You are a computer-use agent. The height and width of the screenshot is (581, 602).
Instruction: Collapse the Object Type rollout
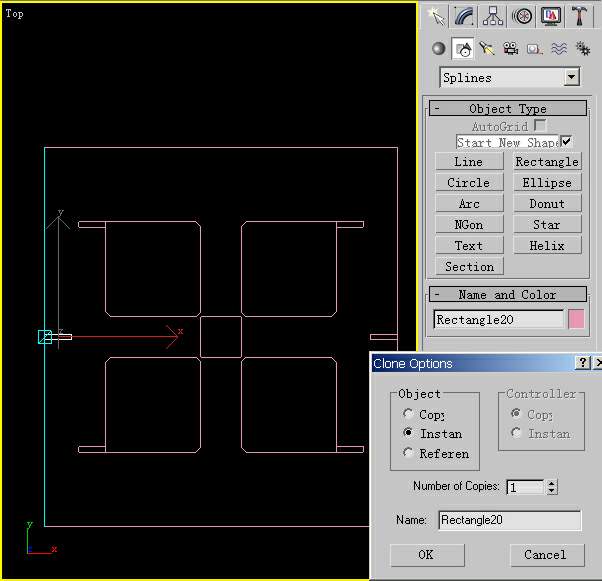[508, 109]
